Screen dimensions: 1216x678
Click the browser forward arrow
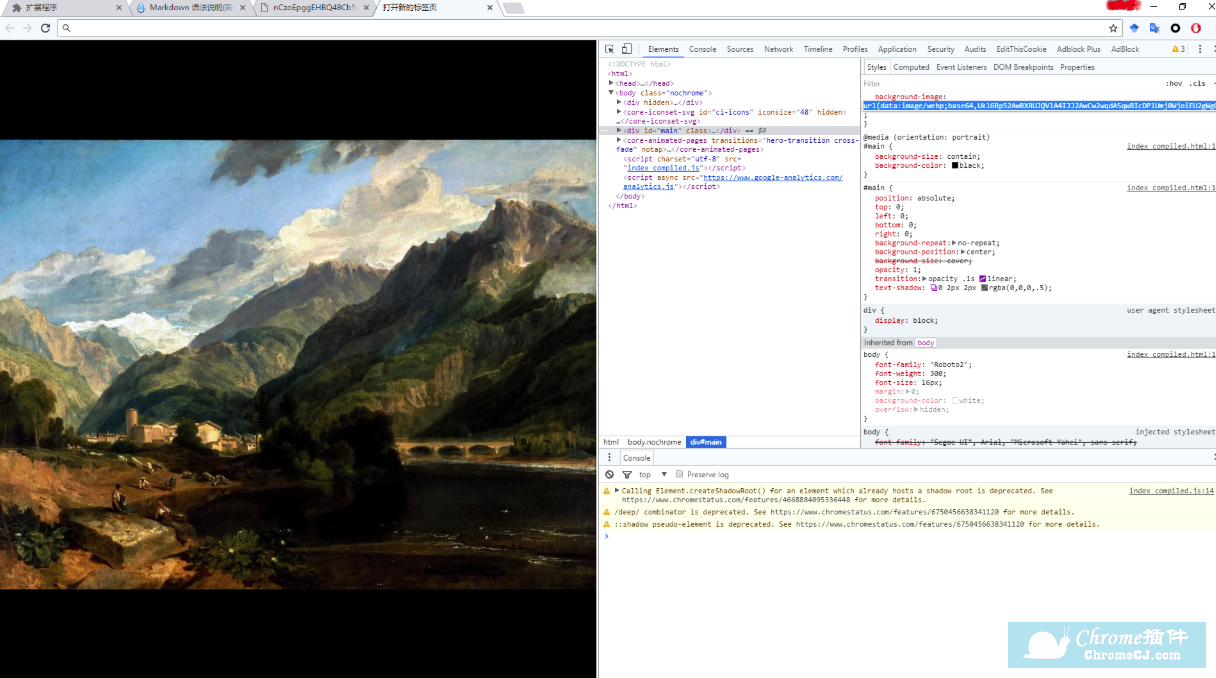pyautogui.click(x=27, y=28)
